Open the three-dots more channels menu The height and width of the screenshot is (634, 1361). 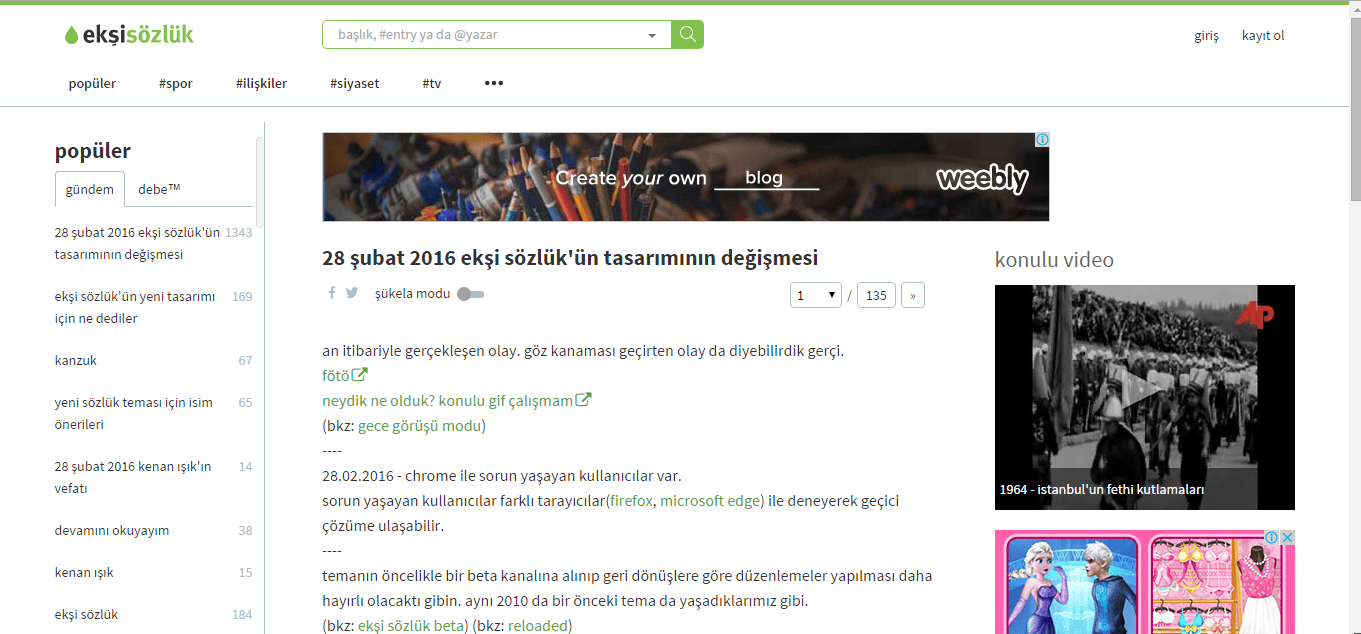point(493,83)
